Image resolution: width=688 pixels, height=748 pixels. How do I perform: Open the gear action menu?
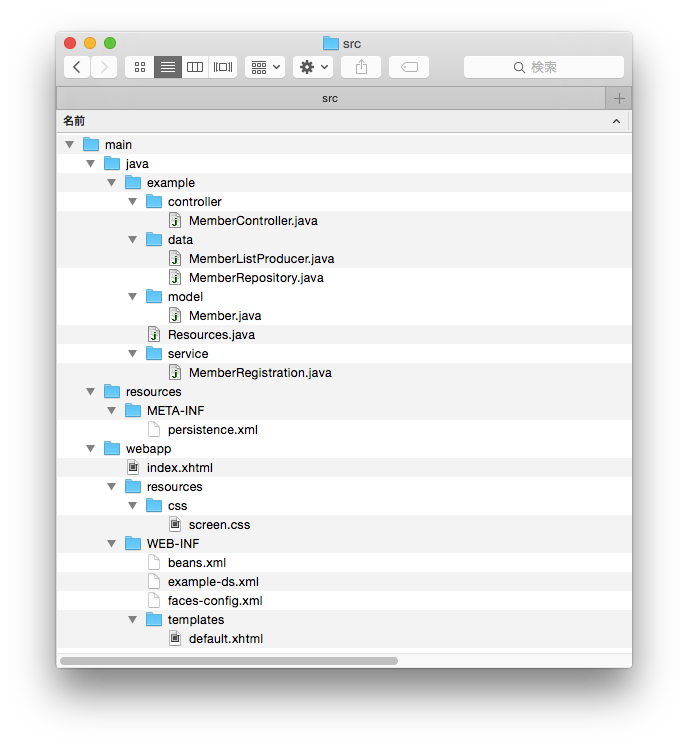point(313,67)
